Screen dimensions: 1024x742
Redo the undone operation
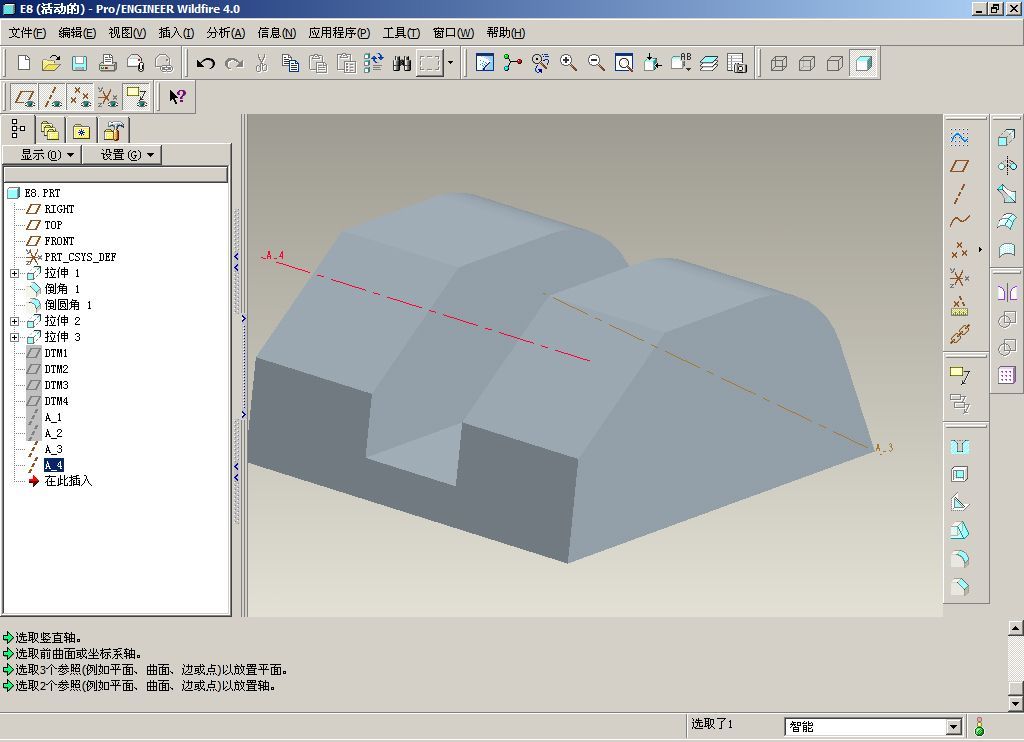234,63
